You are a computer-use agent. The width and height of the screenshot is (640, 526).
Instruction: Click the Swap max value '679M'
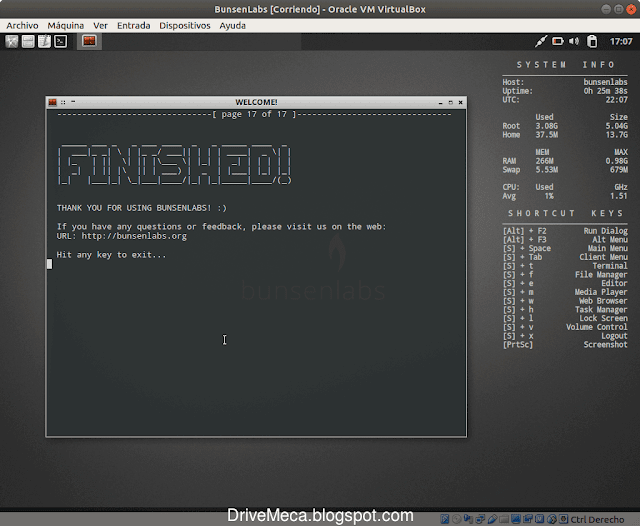coord(619,170)
